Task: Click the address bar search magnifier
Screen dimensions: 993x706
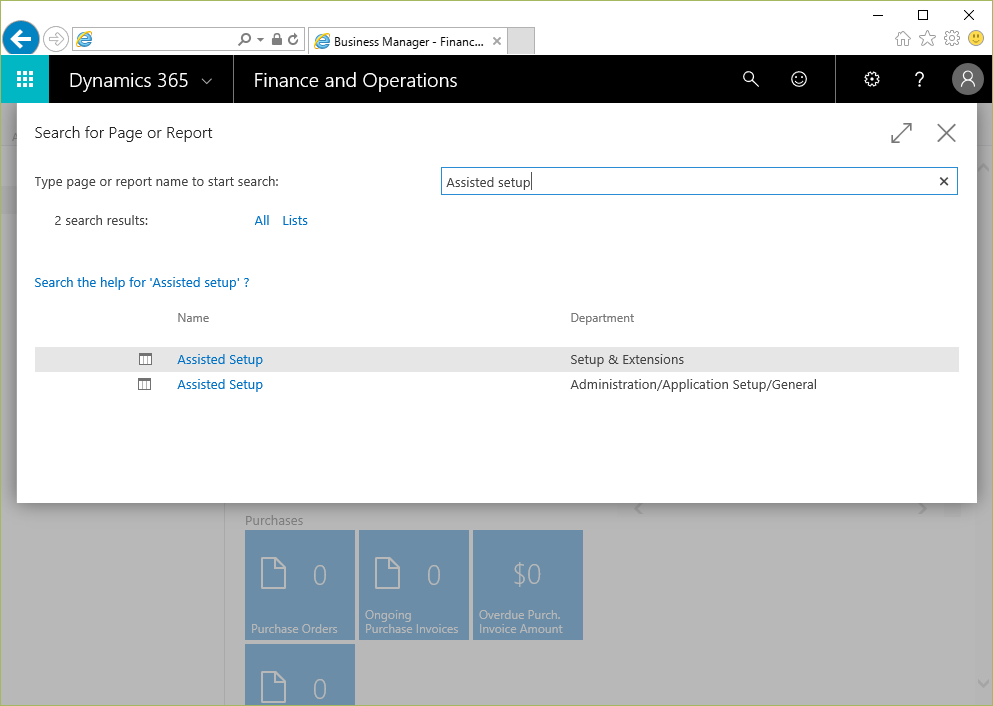Action: pyautogui.click(x=244, y=39)
